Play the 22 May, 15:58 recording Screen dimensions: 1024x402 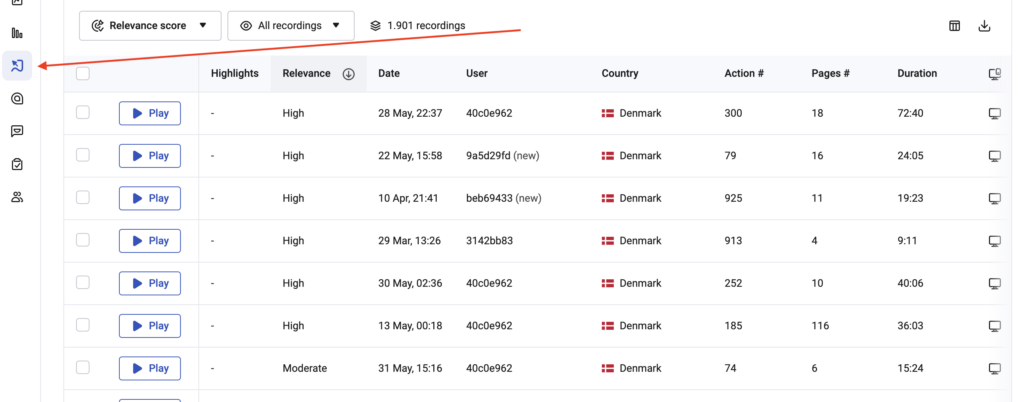coord(150,156)
